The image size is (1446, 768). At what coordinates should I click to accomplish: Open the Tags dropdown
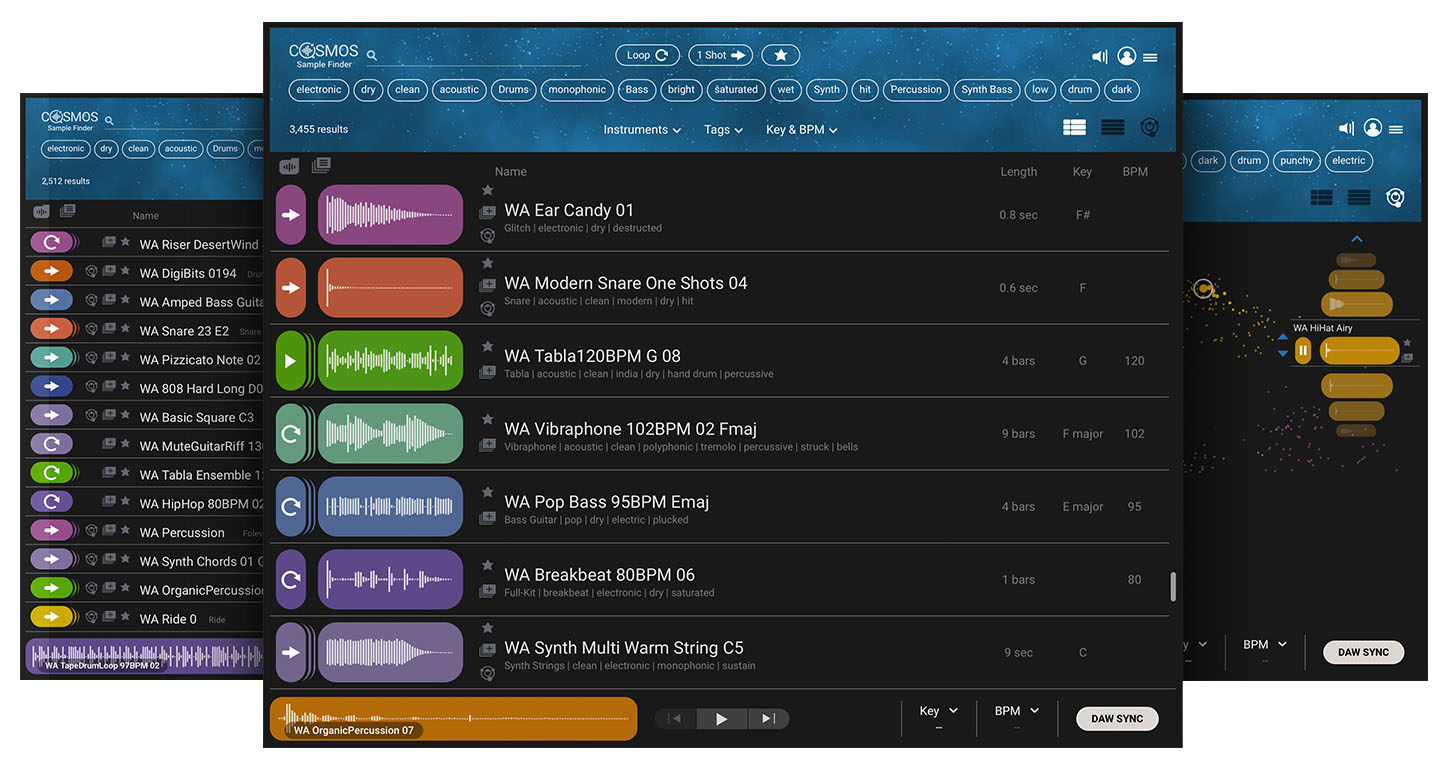pos(723,130)
